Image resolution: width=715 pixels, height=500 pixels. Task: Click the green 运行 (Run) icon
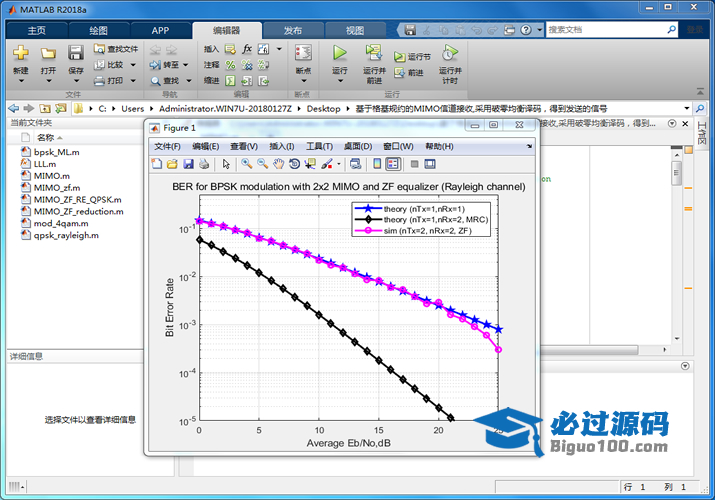coord(339,52)
